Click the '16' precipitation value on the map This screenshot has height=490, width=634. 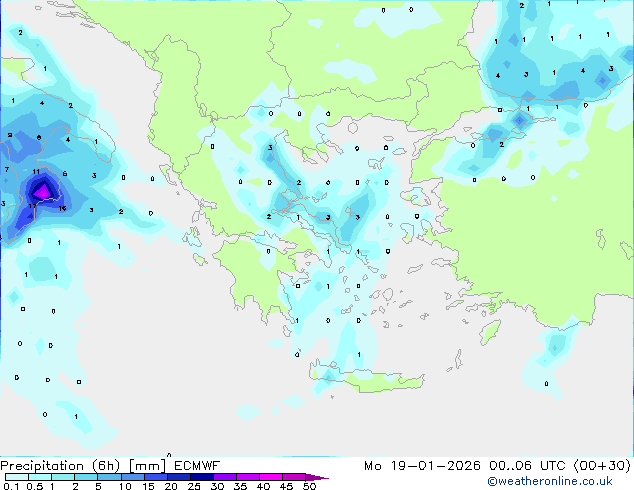62,209
